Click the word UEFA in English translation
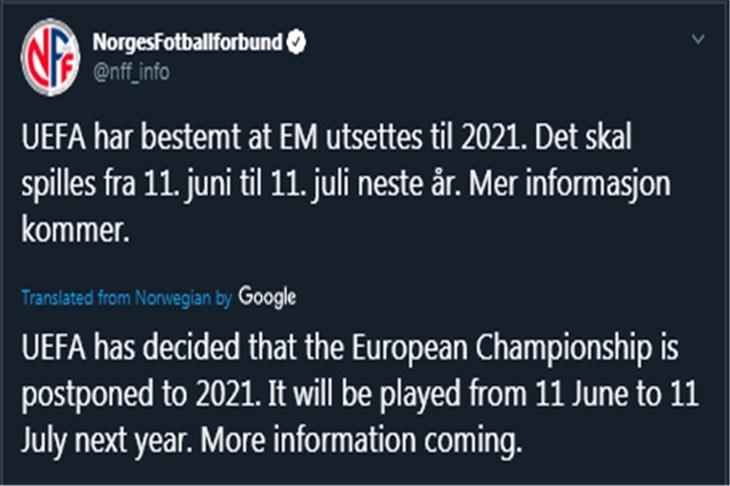This screenshot has width=730, height=486. point(54,348)
